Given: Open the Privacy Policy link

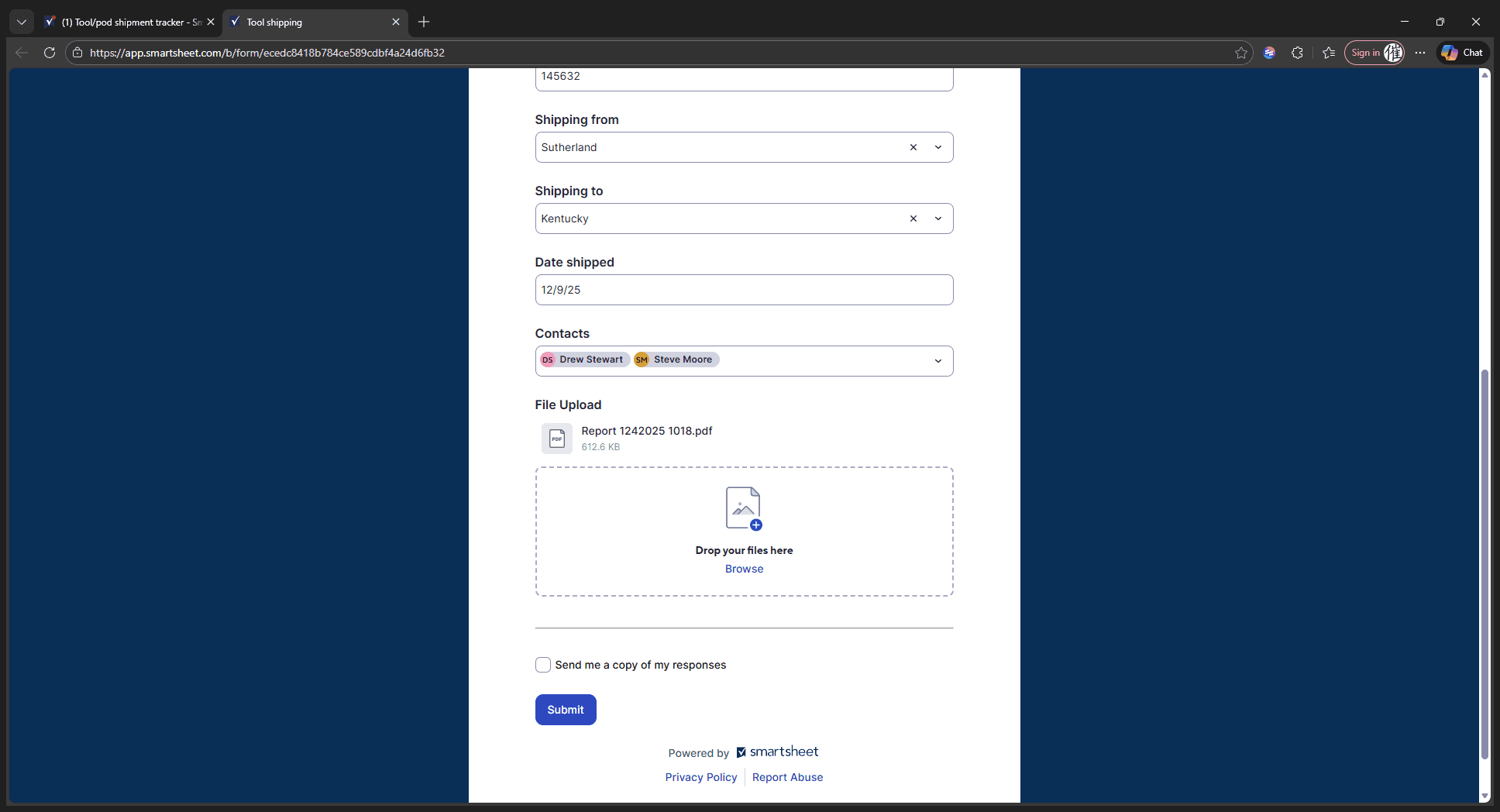Looking at the screenshot, I should tap(701, 777).
